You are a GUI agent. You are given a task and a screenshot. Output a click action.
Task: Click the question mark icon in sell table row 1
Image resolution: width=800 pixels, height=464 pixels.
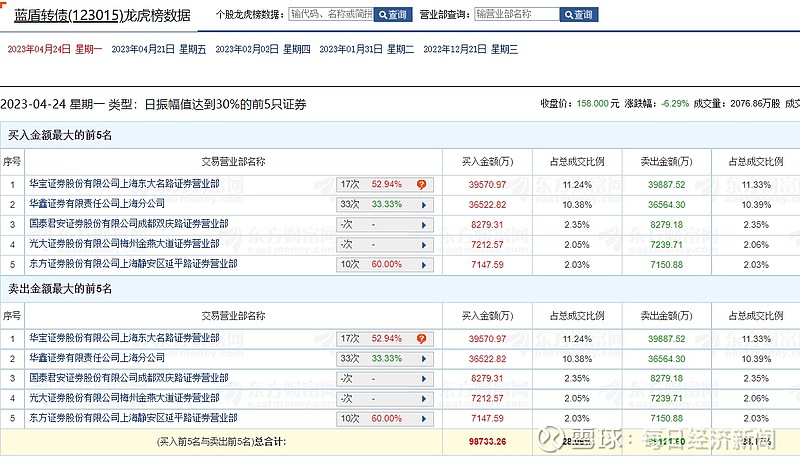tap(421, 338)
